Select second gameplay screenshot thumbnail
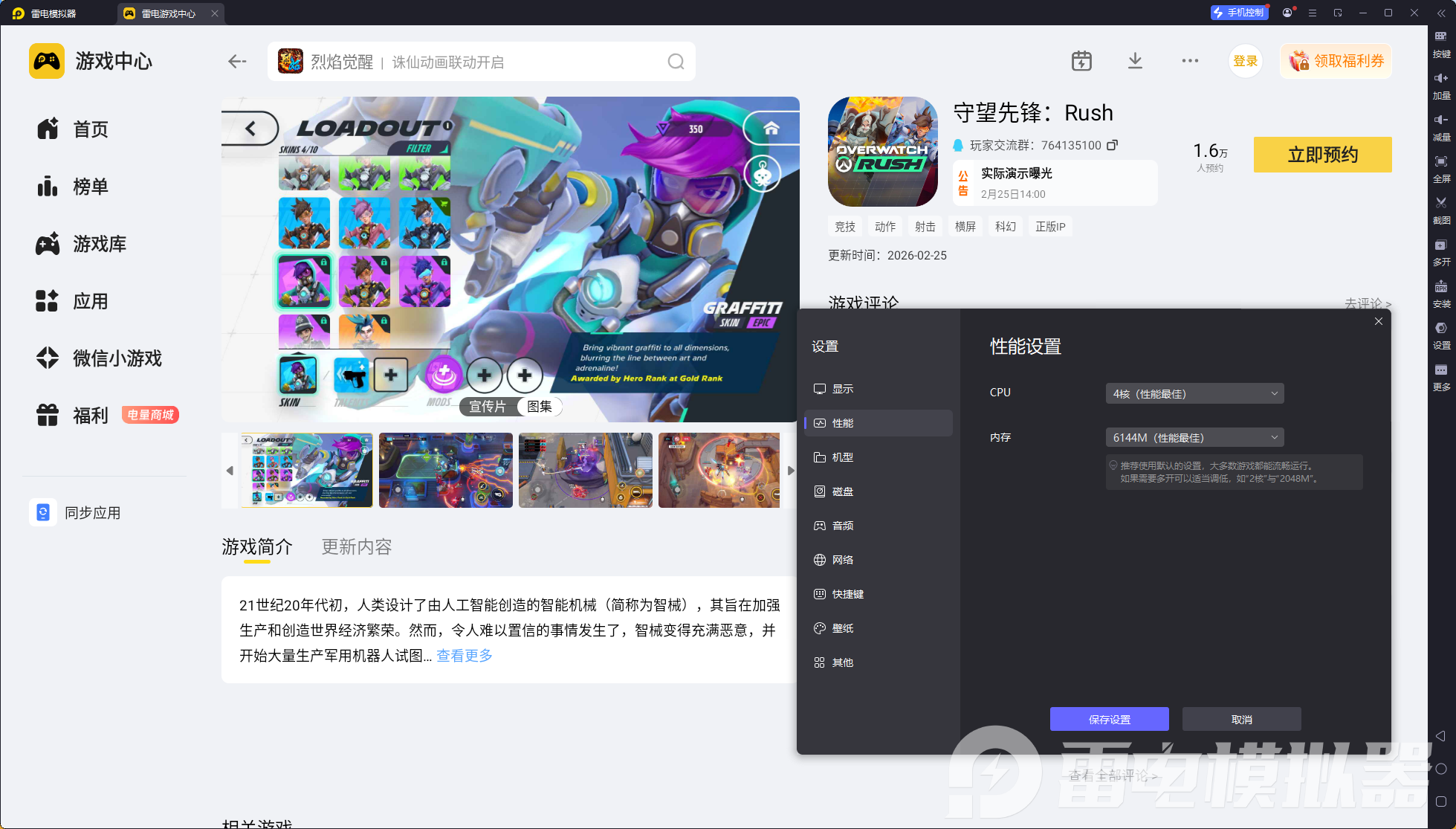The image size is (1456, 829). pos(445,471)
